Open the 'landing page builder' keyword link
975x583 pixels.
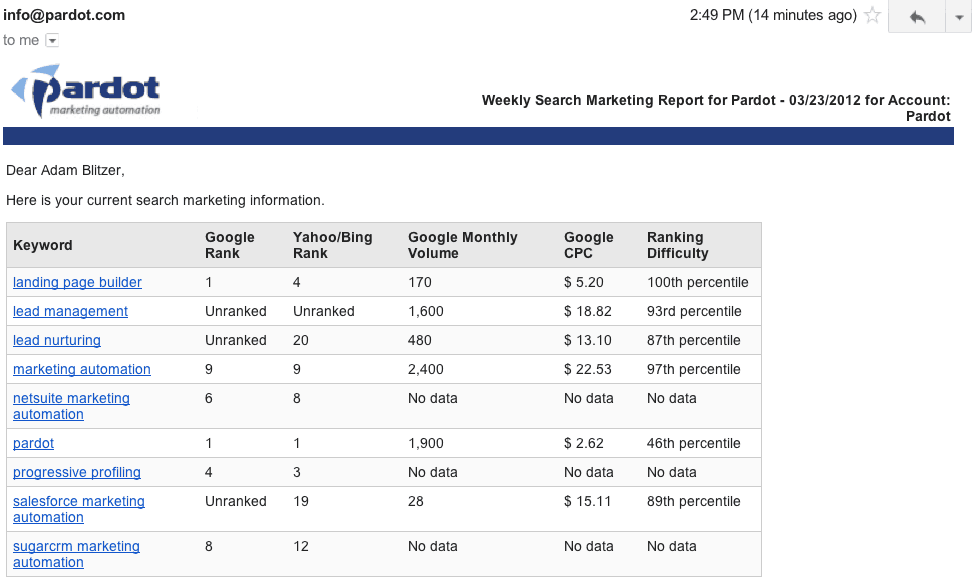pyautogui.click(x=77, y=282)
